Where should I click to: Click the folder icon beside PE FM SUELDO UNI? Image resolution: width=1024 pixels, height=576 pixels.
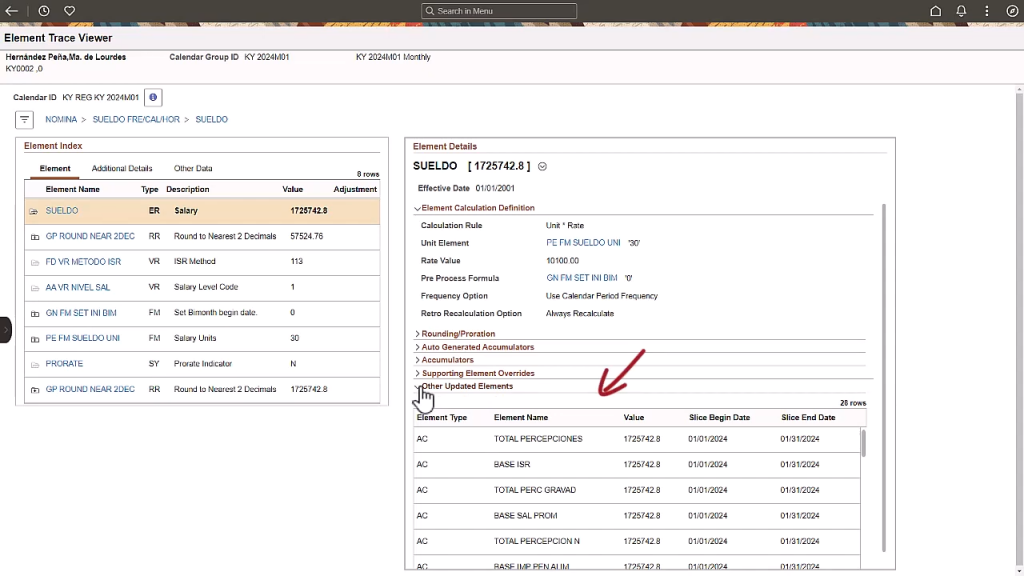point(33,338)
